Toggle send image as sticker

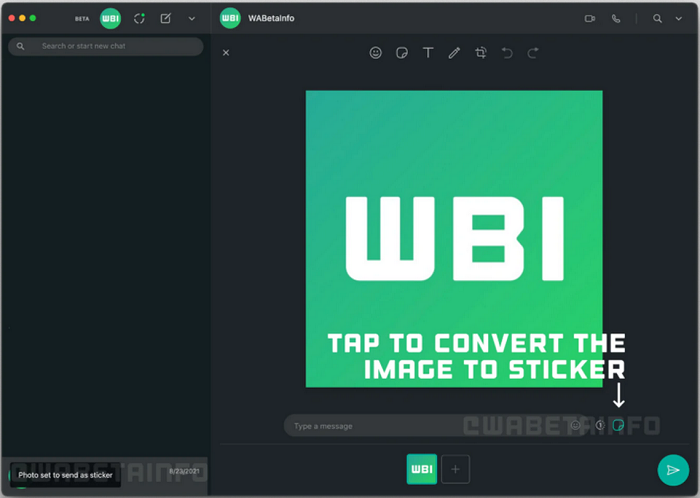pos(619,425)
